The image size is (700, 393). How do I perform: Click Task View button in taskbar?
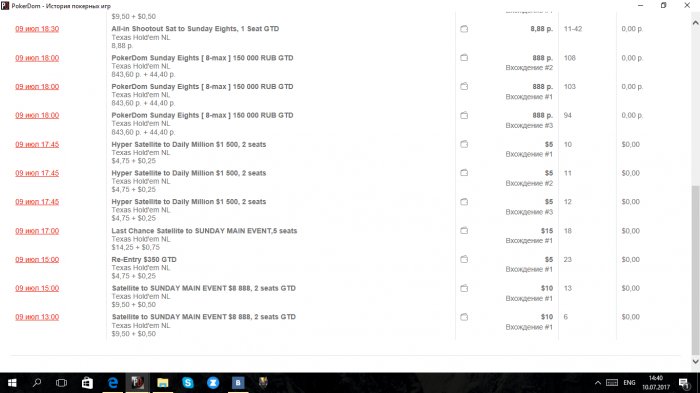[x=62, y=383]
